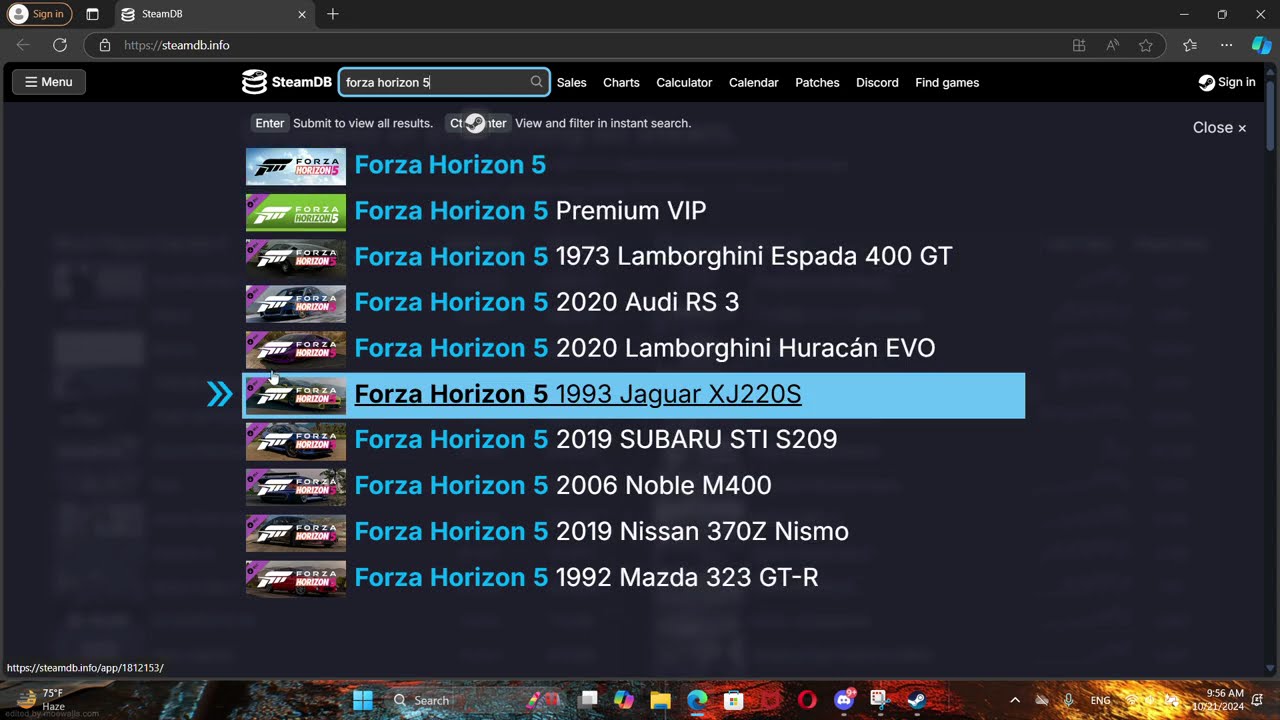Open the 2019 SUBARU STI S209 result
The height and width of the screenshot is (720, 1280).
point(634,439)
